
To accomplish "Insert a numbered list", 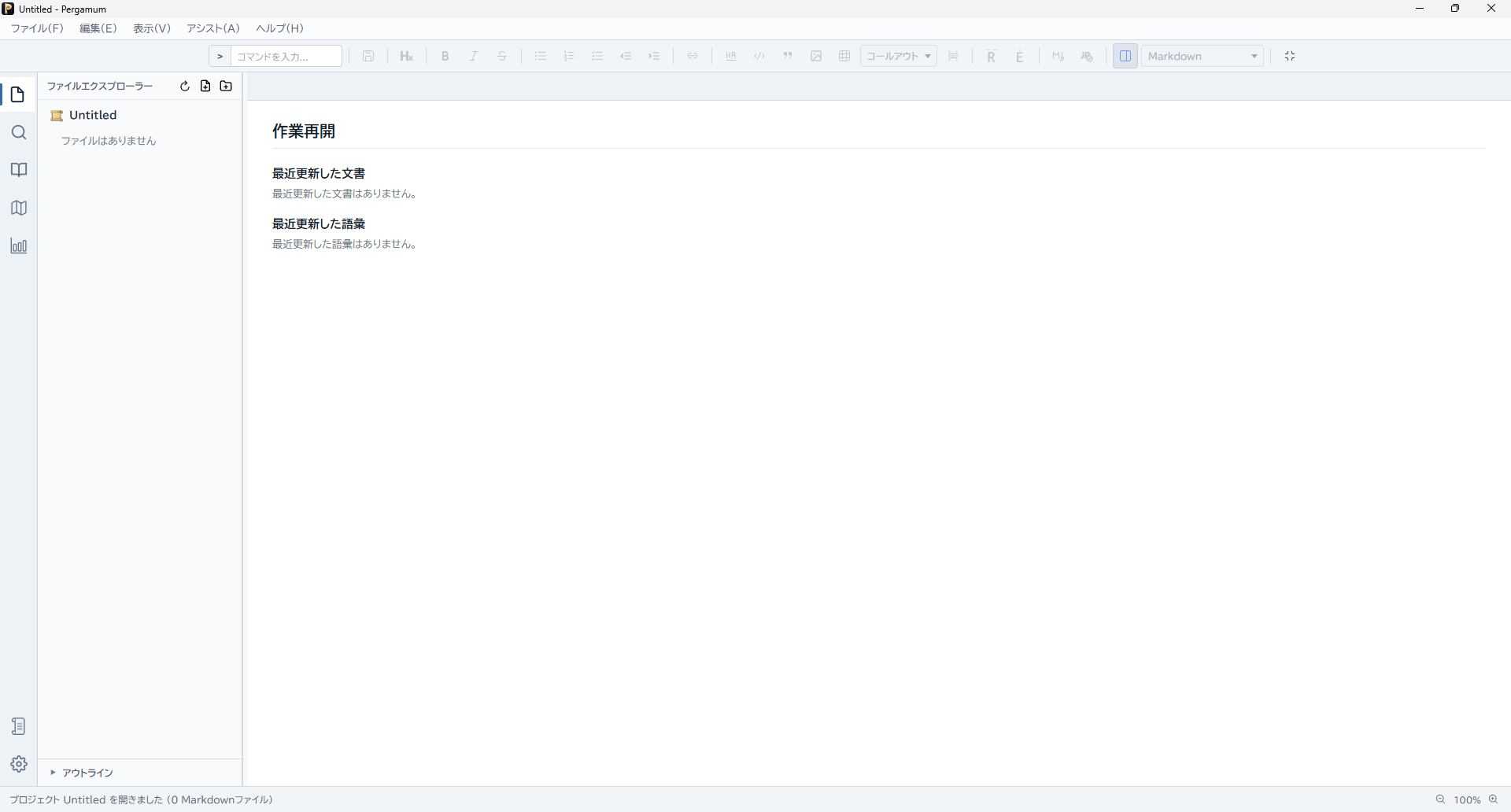I will coord(569,56).
